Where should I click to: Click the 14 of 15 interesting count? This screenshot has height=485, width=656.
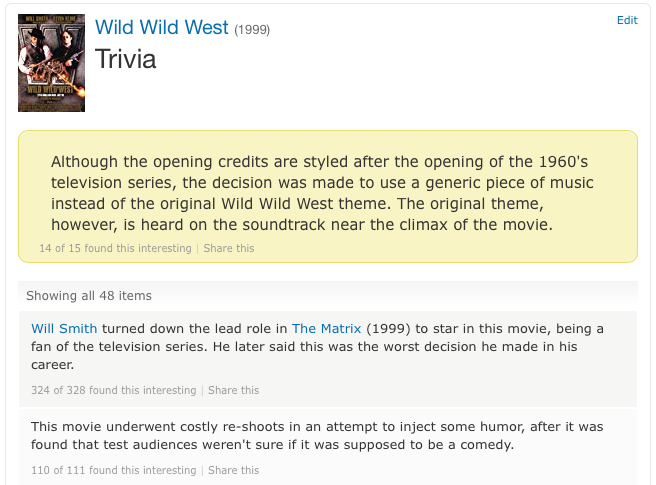(115, 248)
